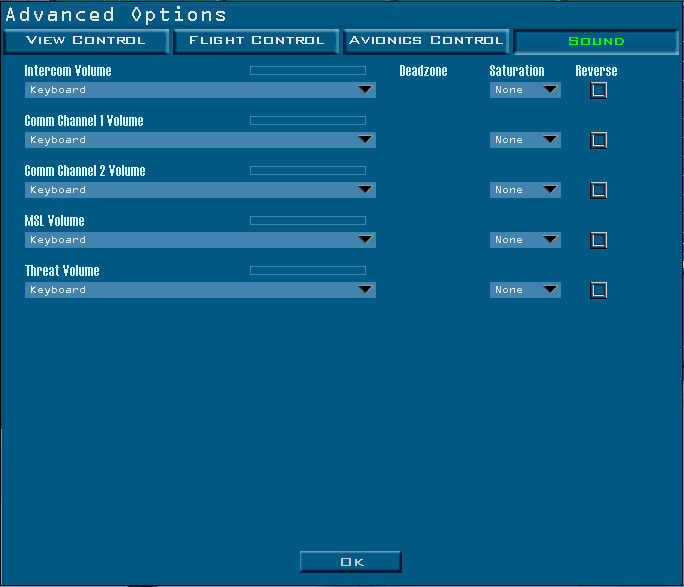Expand Comm Channel 1 Volume device dropdown
684x587 pixels.
tap(200, 140)
